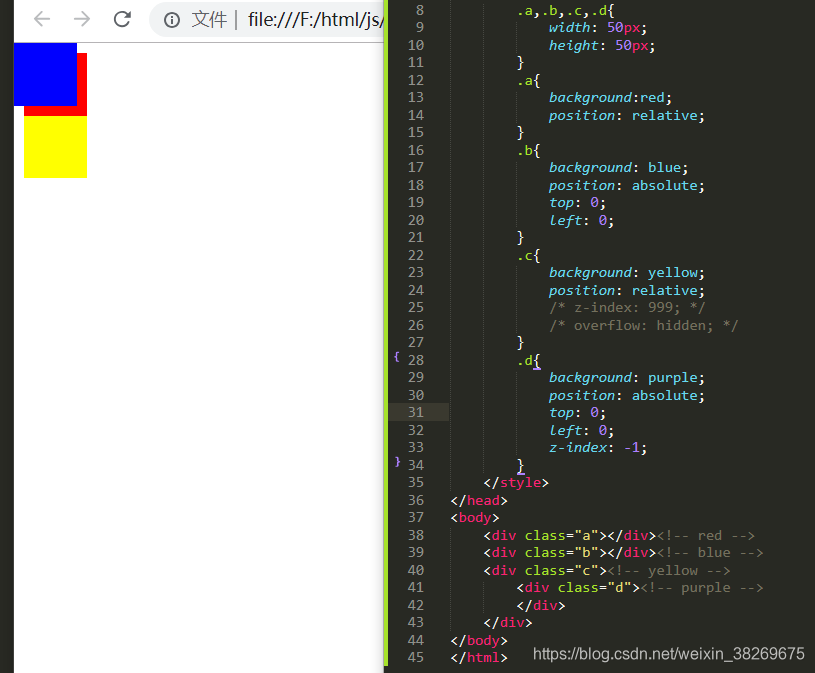Click 'position: absolute;' on line 30
Screen dimensions: 815x673
627,395
